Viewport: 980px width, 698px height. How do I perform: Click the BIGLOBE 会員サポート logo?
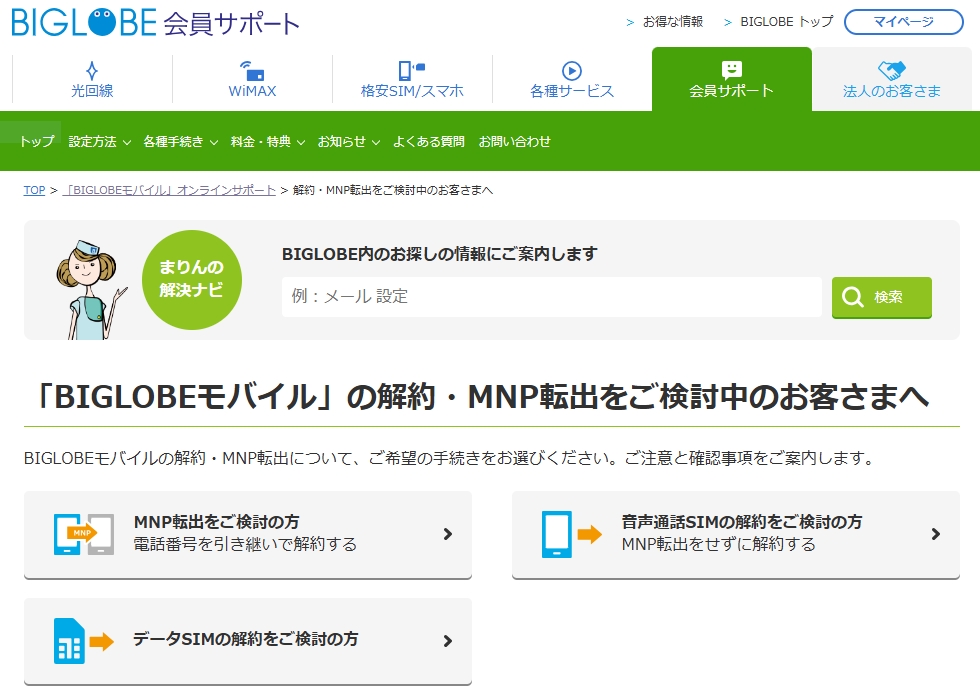155,22
